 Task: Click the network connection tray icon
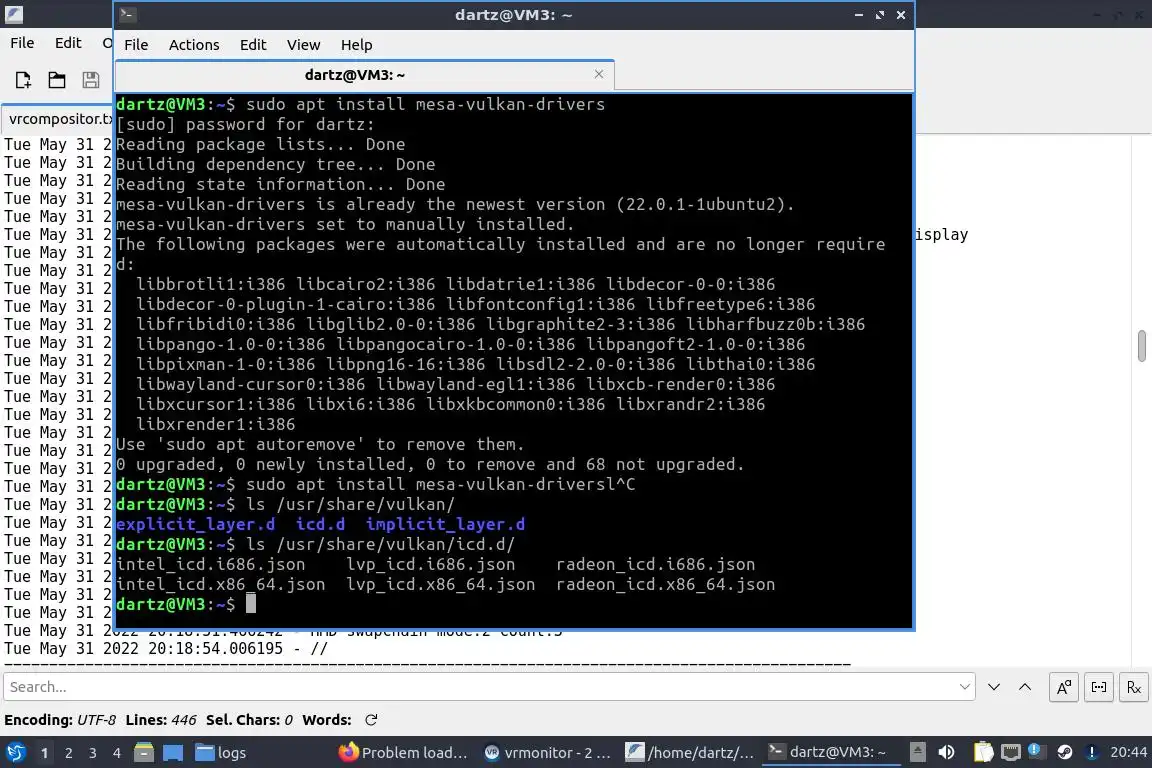click(1011, 752)
